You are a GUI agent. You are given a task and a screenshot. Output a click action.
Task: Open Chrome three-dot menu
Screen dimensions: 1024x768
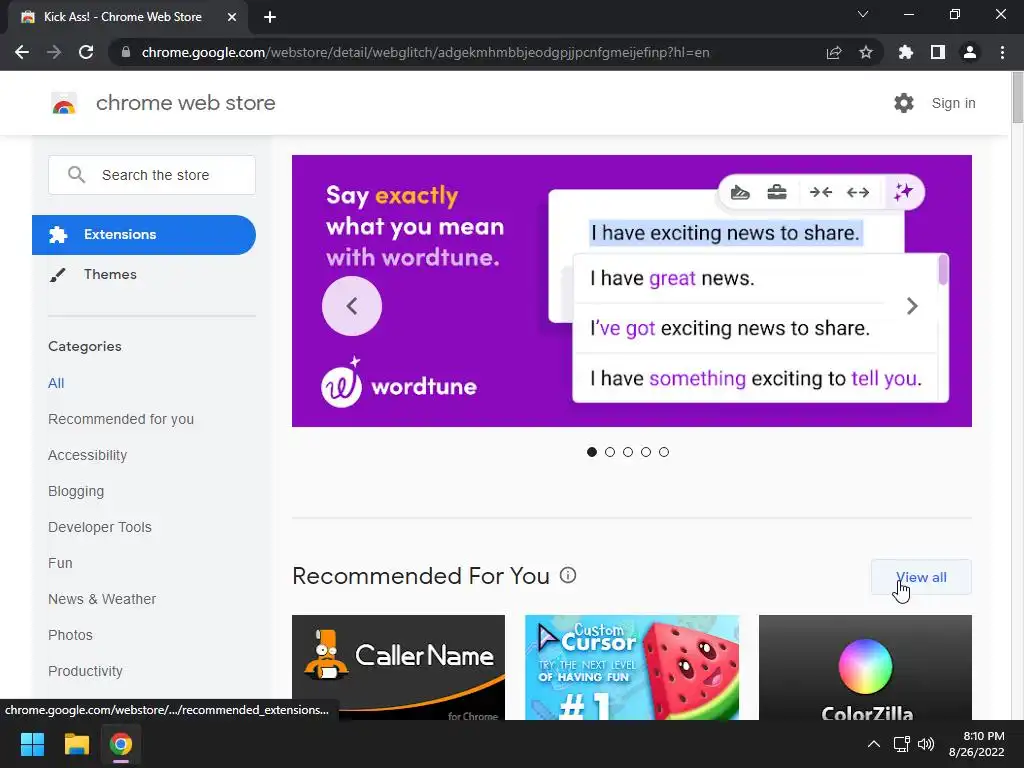(x=1002, y=52)
